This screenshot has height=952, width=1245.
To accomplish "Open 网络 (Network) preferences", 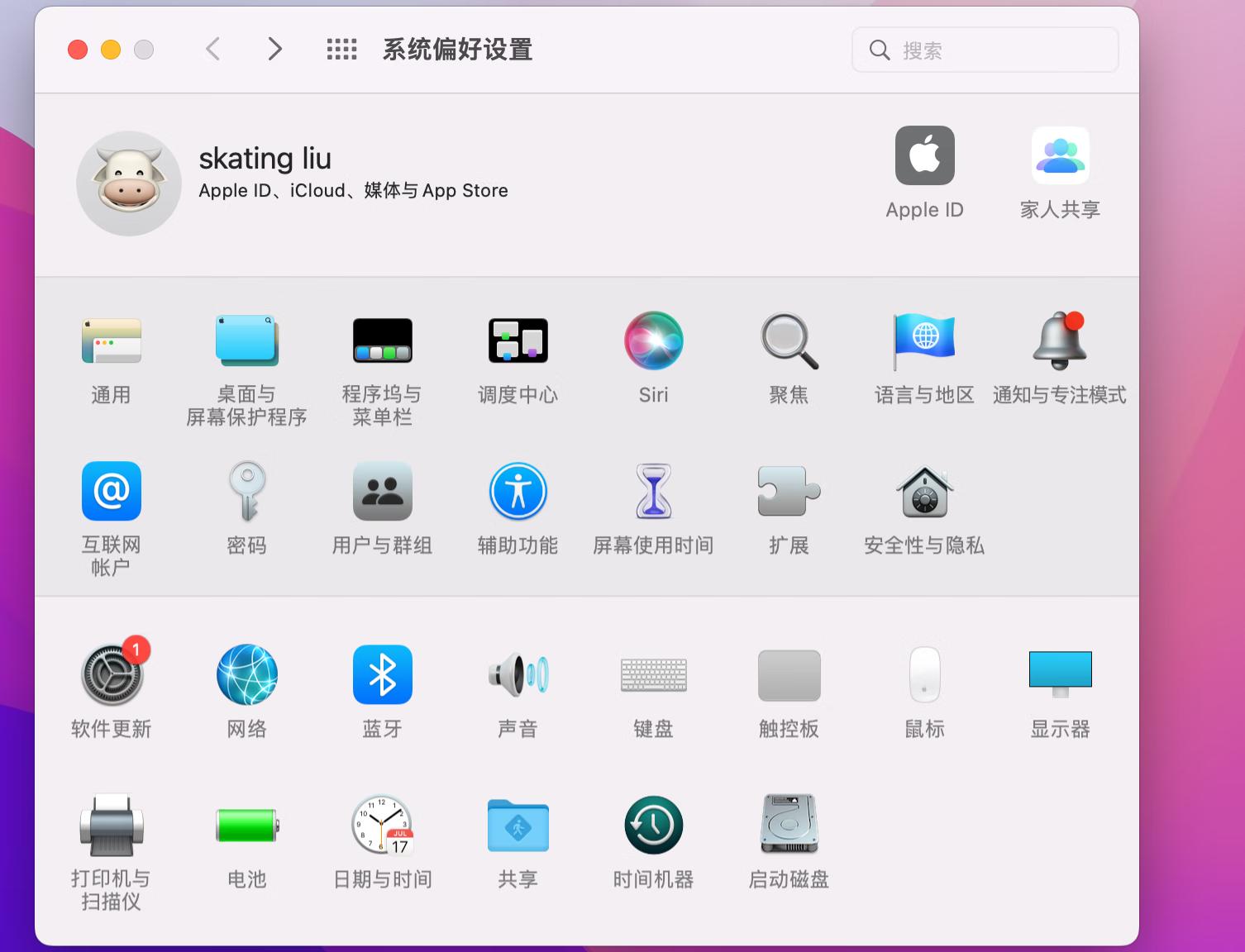I will 246,674.
